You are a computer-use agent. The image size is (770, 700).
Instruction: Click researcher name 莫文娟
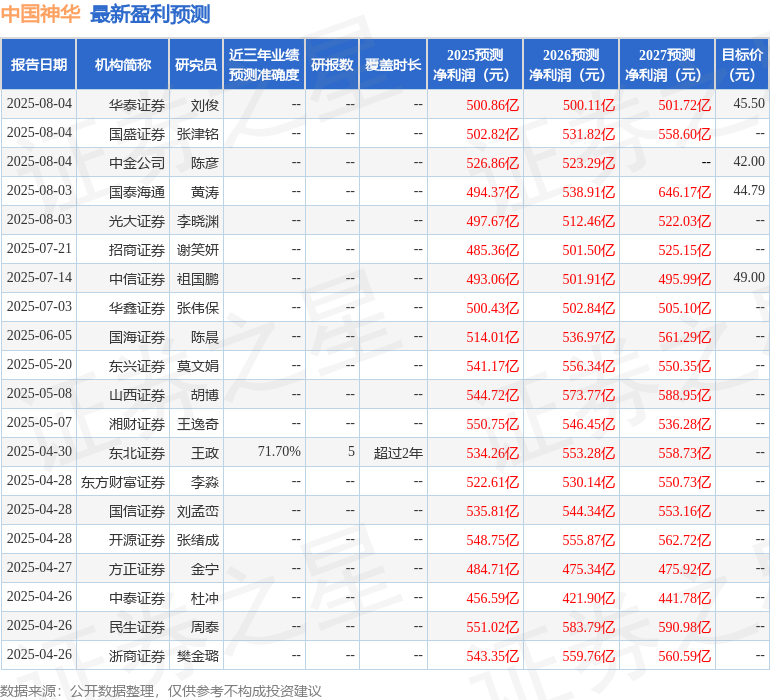(x=198, y=366)
